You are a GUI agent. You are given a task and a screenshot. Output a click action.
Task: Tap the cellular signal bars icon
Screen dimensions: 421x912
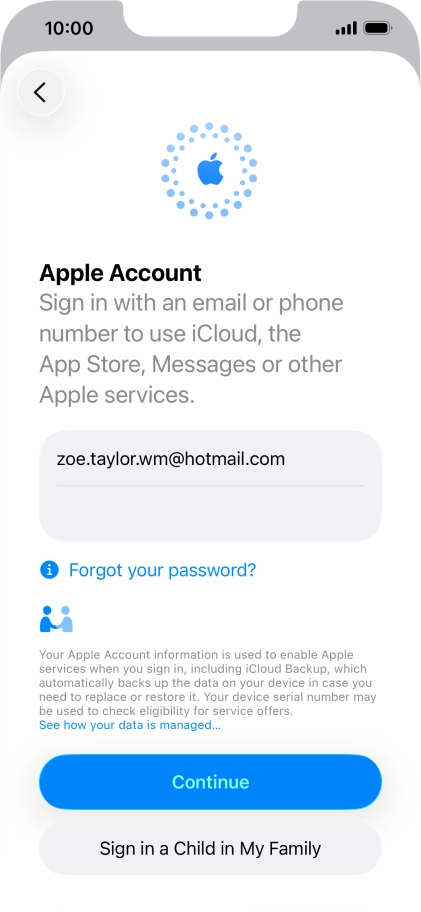point(346,28)
